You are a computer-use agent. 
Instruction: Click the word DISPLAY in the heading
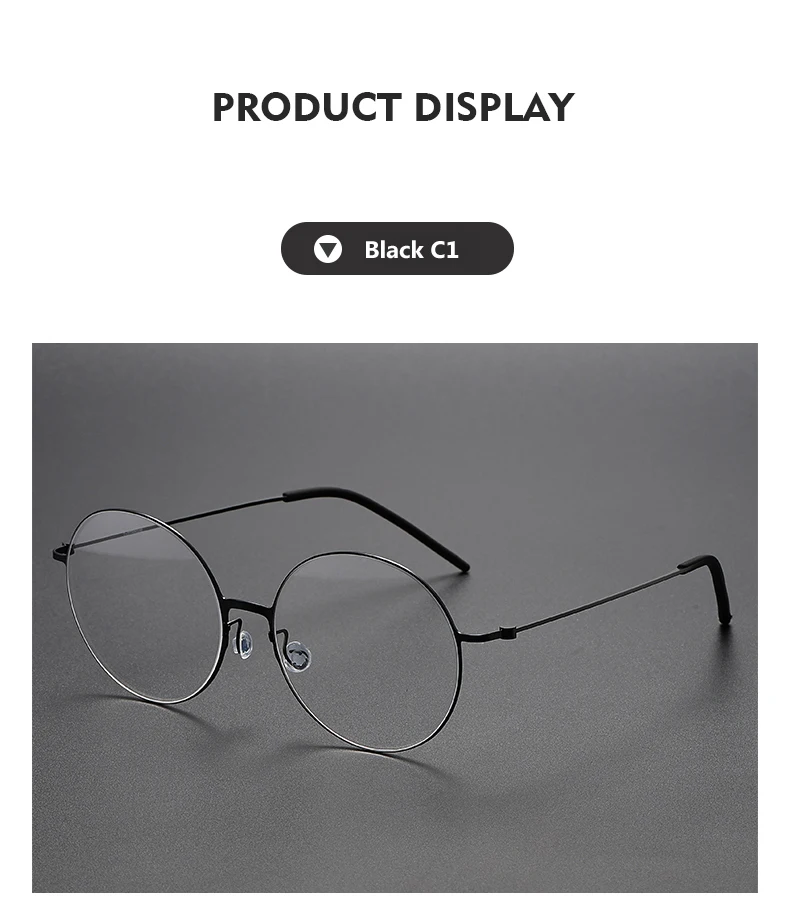(x=494, y=107)
